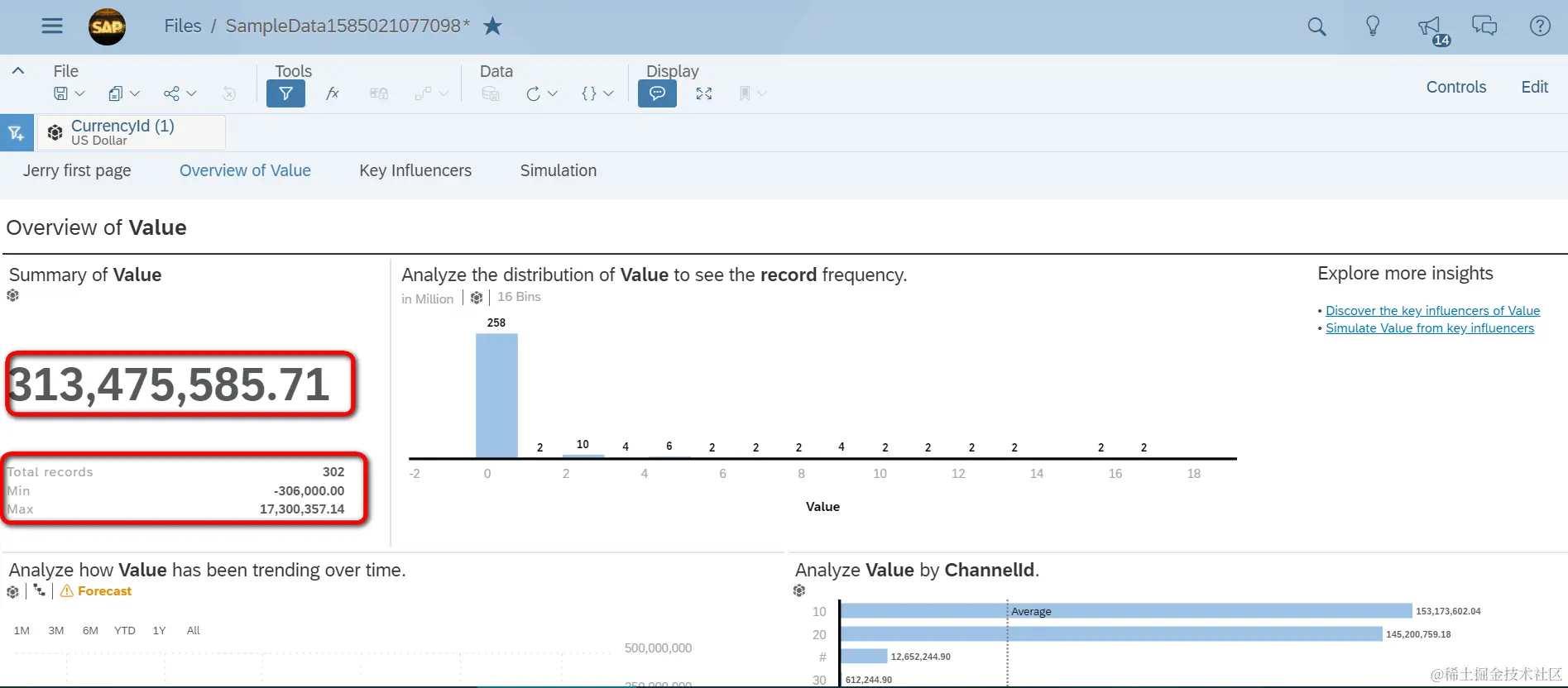Screen dimensions: 1568x688
Task: Open search with the magnifier icon
Action: tap(1316, 26)
